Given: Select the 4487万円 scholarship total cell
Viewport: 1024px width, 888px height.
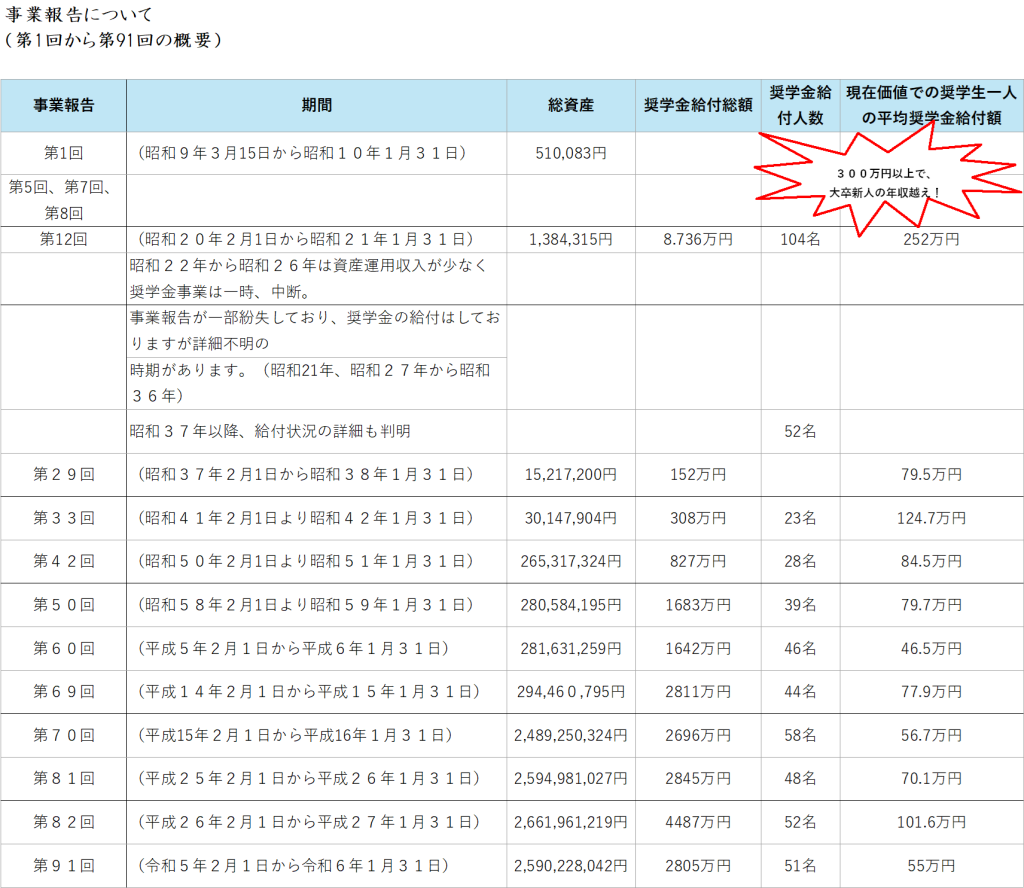Looking at the screenshot, I should [698, 822].
